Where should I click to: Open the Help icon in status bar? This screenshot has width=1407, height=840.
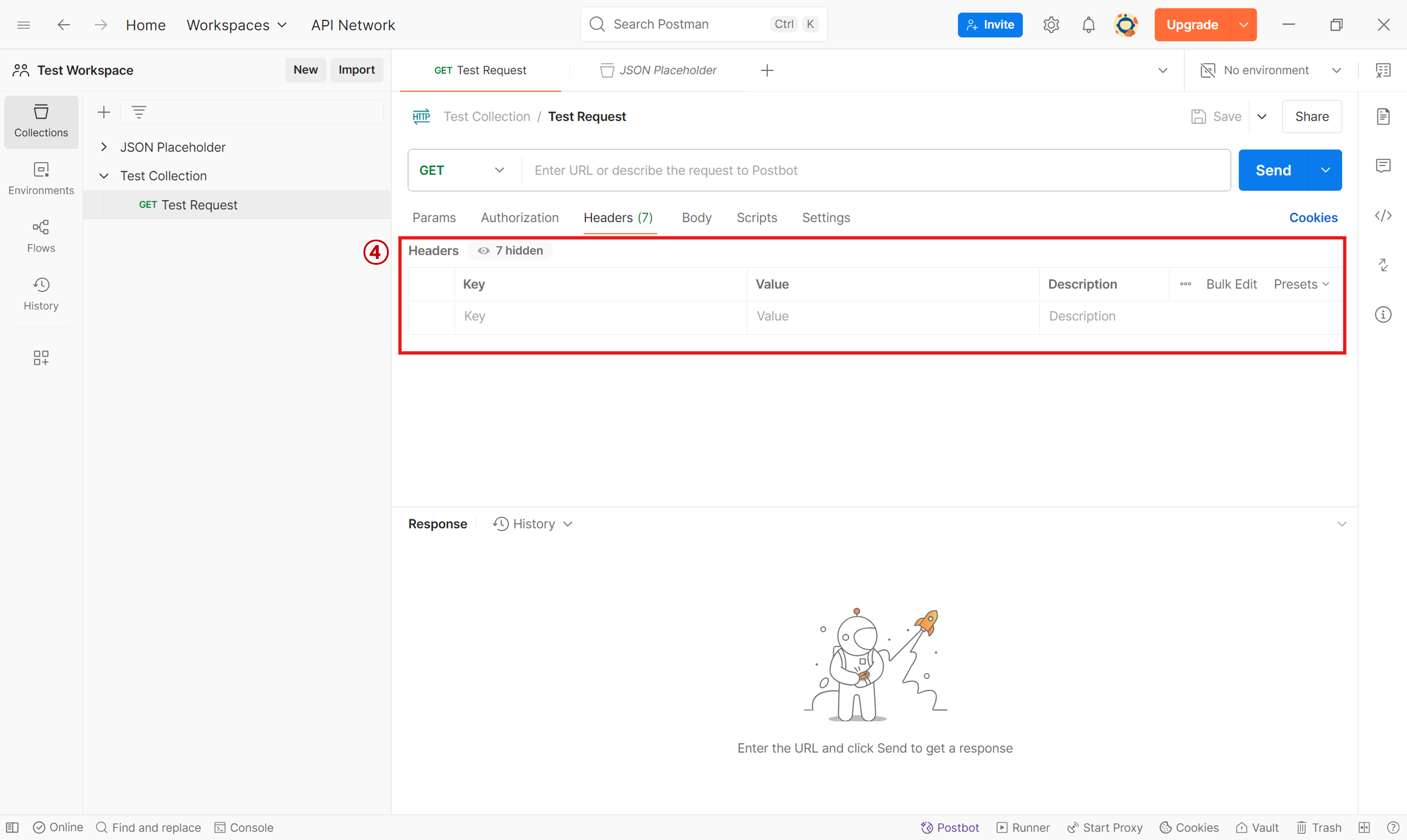pyautogui.click(x=1393, y=827)
